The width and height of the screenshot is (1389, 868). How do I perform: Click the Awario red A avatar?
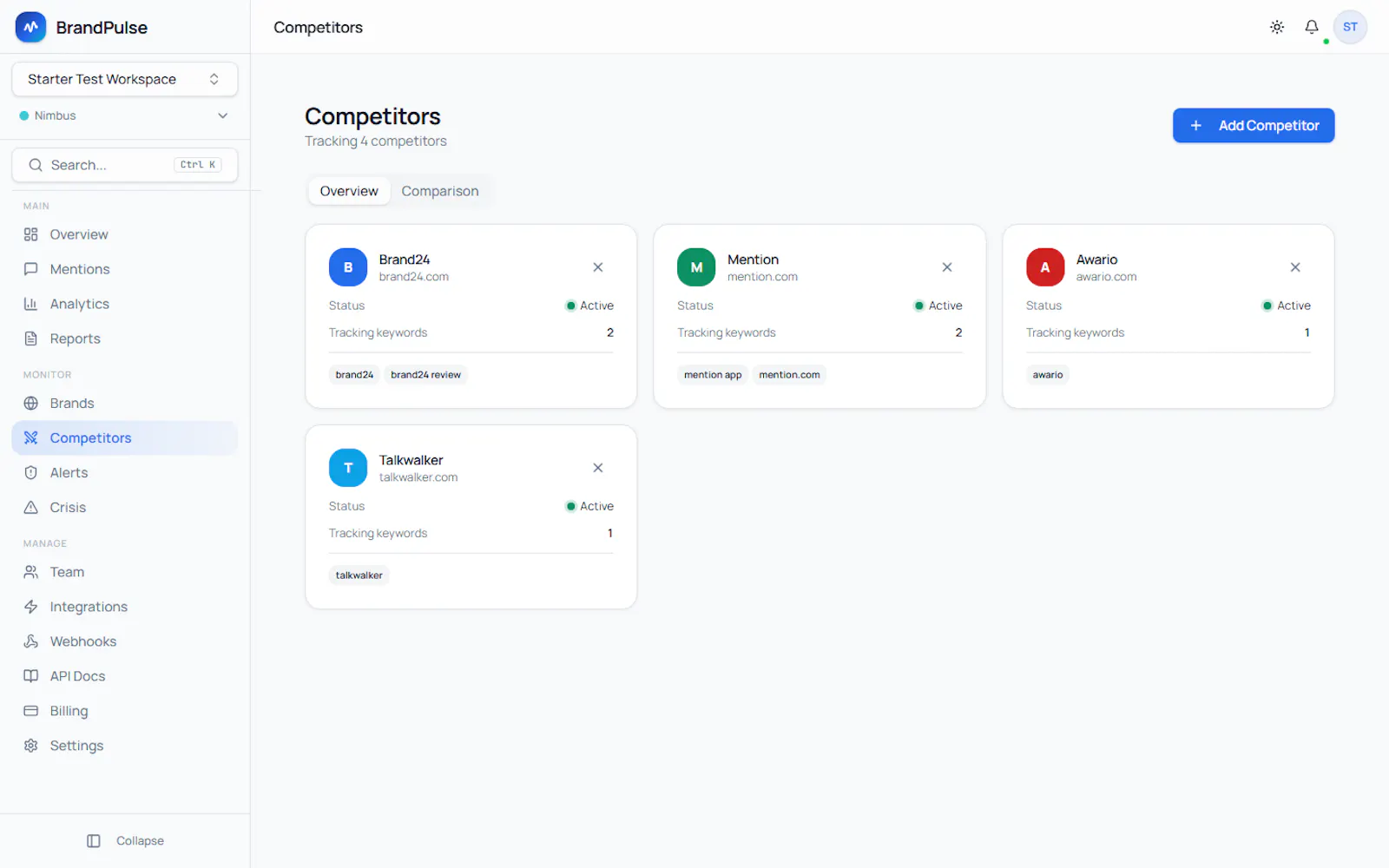coord(1045,267)
